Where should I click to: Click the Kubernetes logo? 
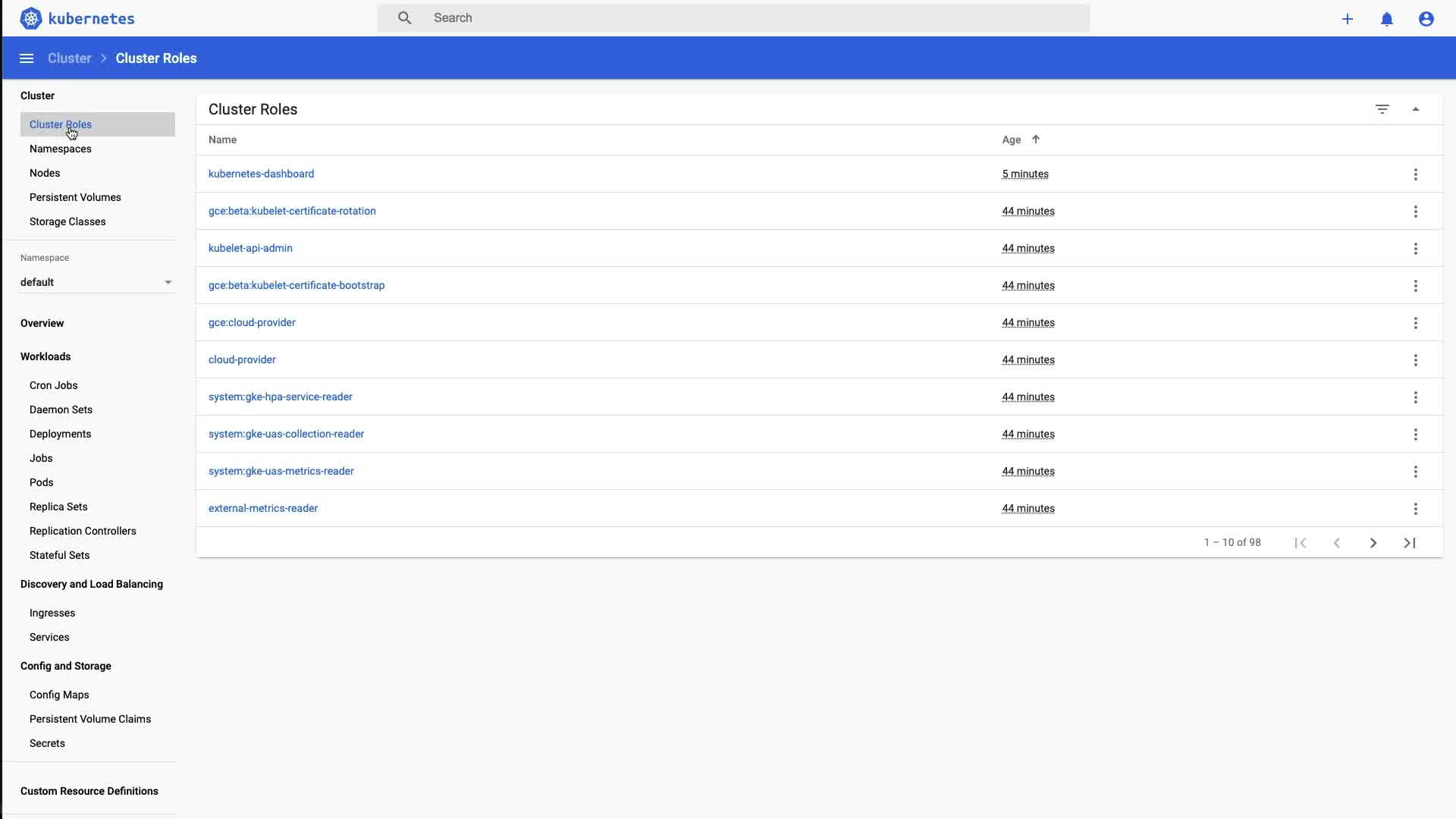pos(31,18)
